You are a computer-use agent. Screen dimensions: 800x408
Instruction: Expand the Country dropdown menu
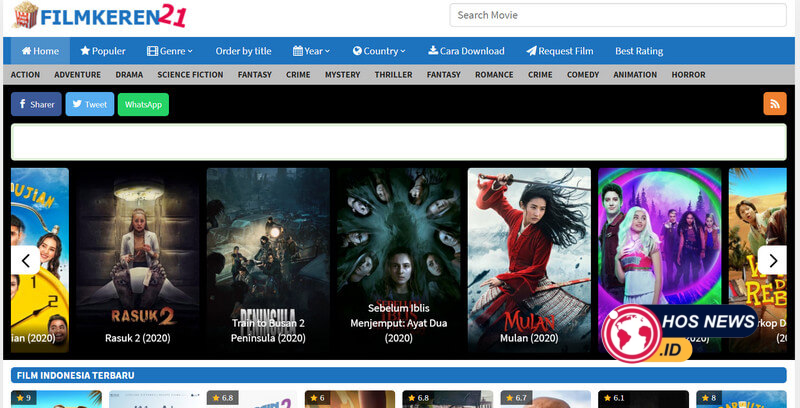(x=379, y=51)
